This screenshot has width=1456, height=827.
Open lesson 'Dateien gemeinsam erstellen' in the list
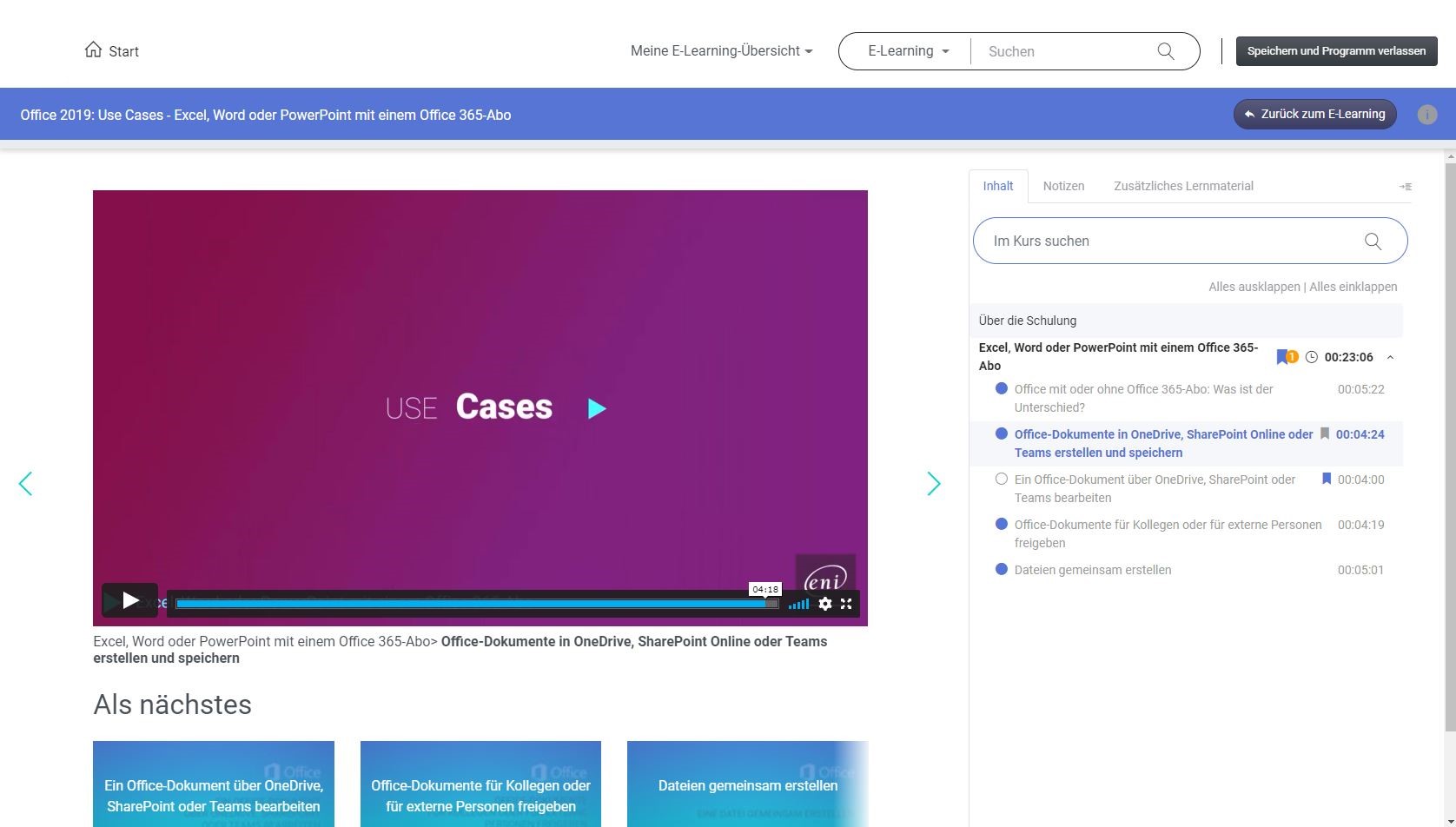point(1093,570)
